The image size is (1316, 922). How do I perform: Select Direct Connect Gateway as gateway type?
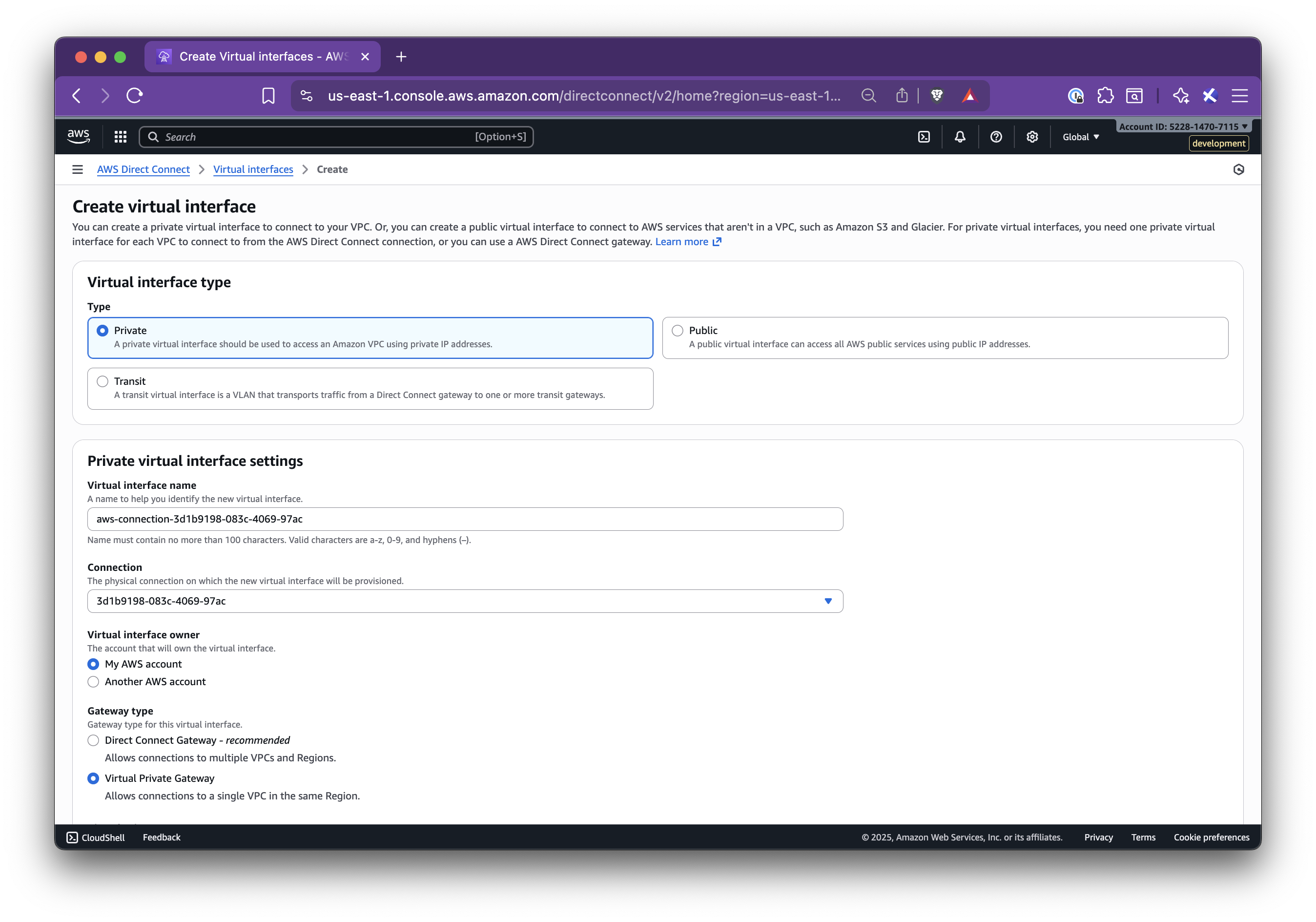[93, 740]
